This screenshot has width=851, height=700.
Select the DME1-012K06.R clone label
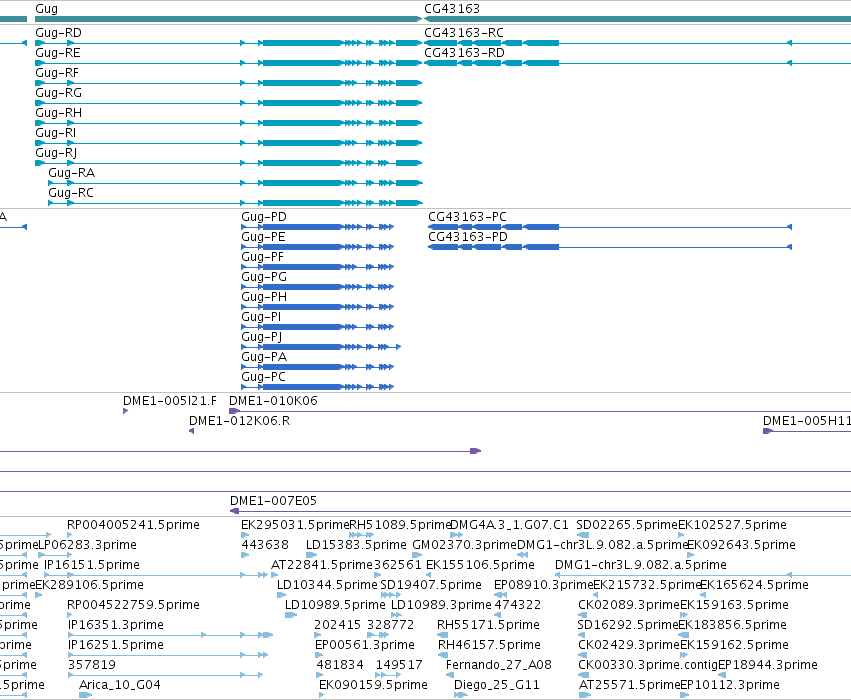point(239,421)
